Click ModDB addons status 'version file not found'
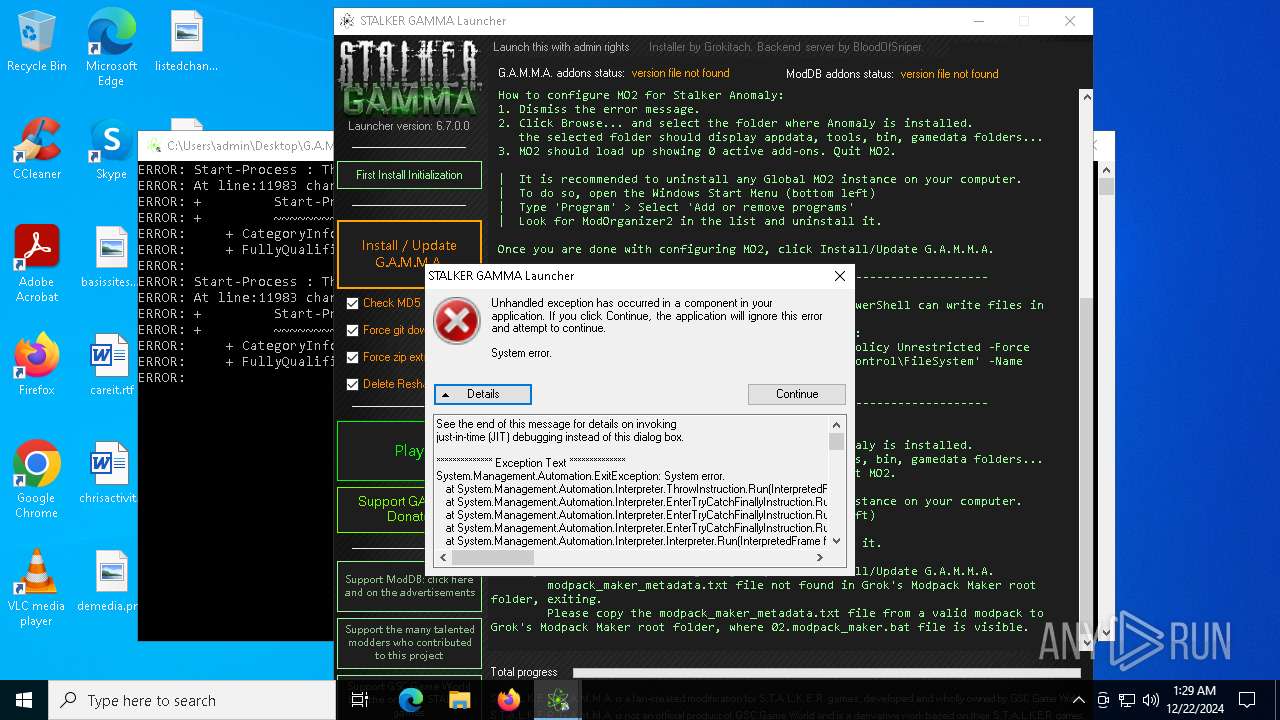The height and width of the screenshot is (720, 1280). tap(949, 74)
